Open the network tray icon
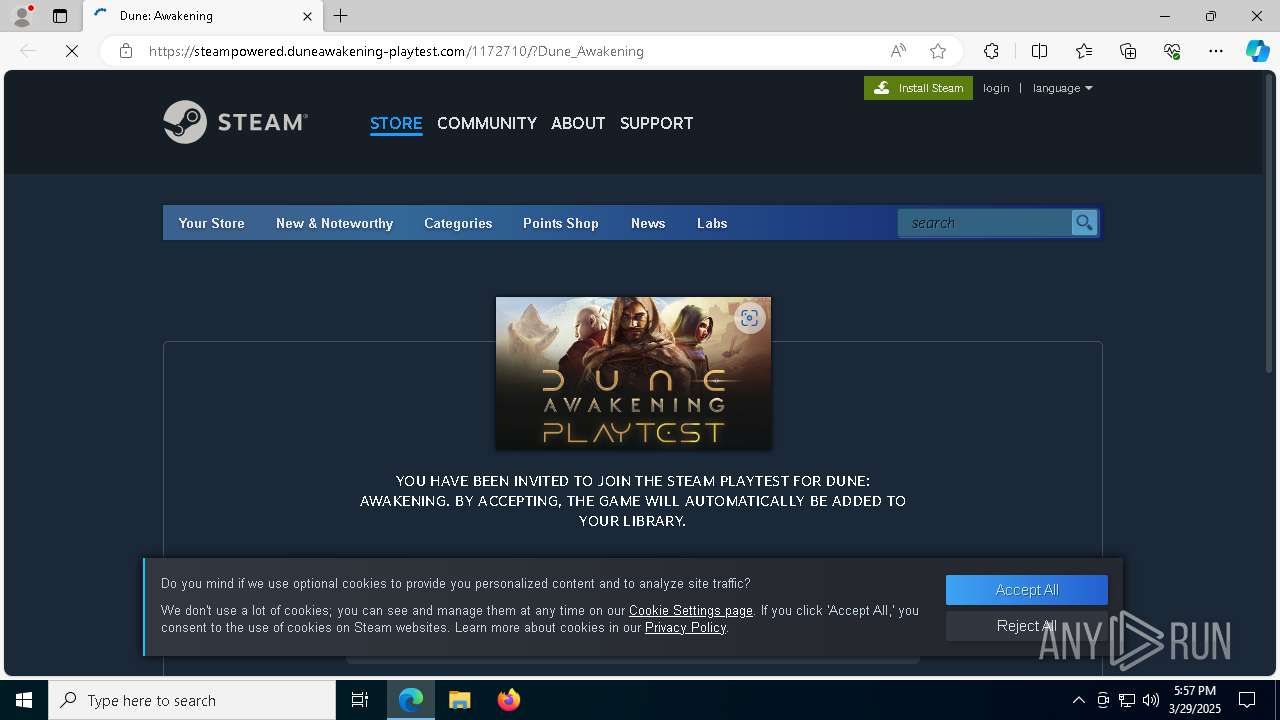The image size is (1280, 720). point(1127,700)
